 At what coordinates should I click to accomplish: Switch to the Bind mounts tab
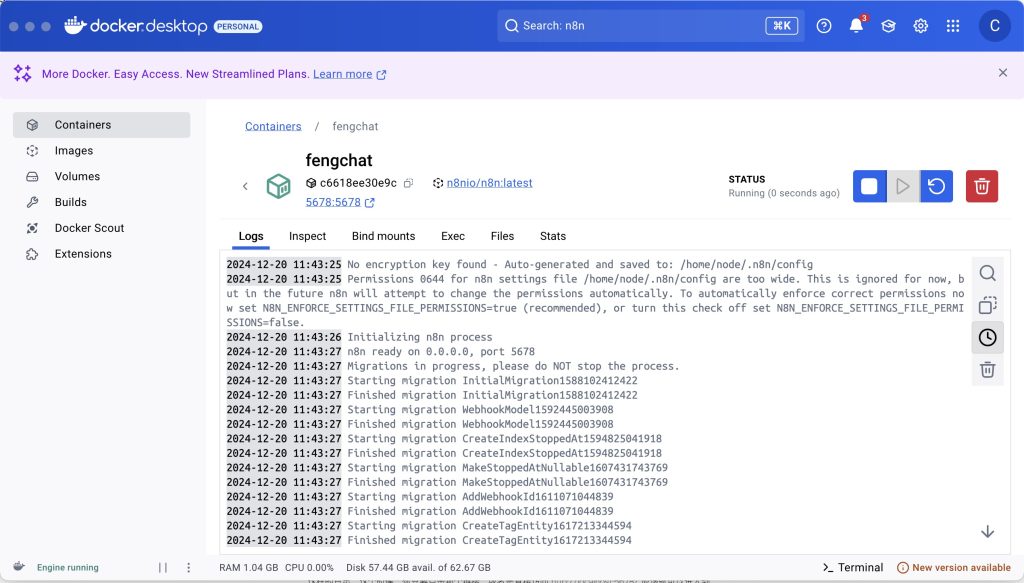[383, 236]
